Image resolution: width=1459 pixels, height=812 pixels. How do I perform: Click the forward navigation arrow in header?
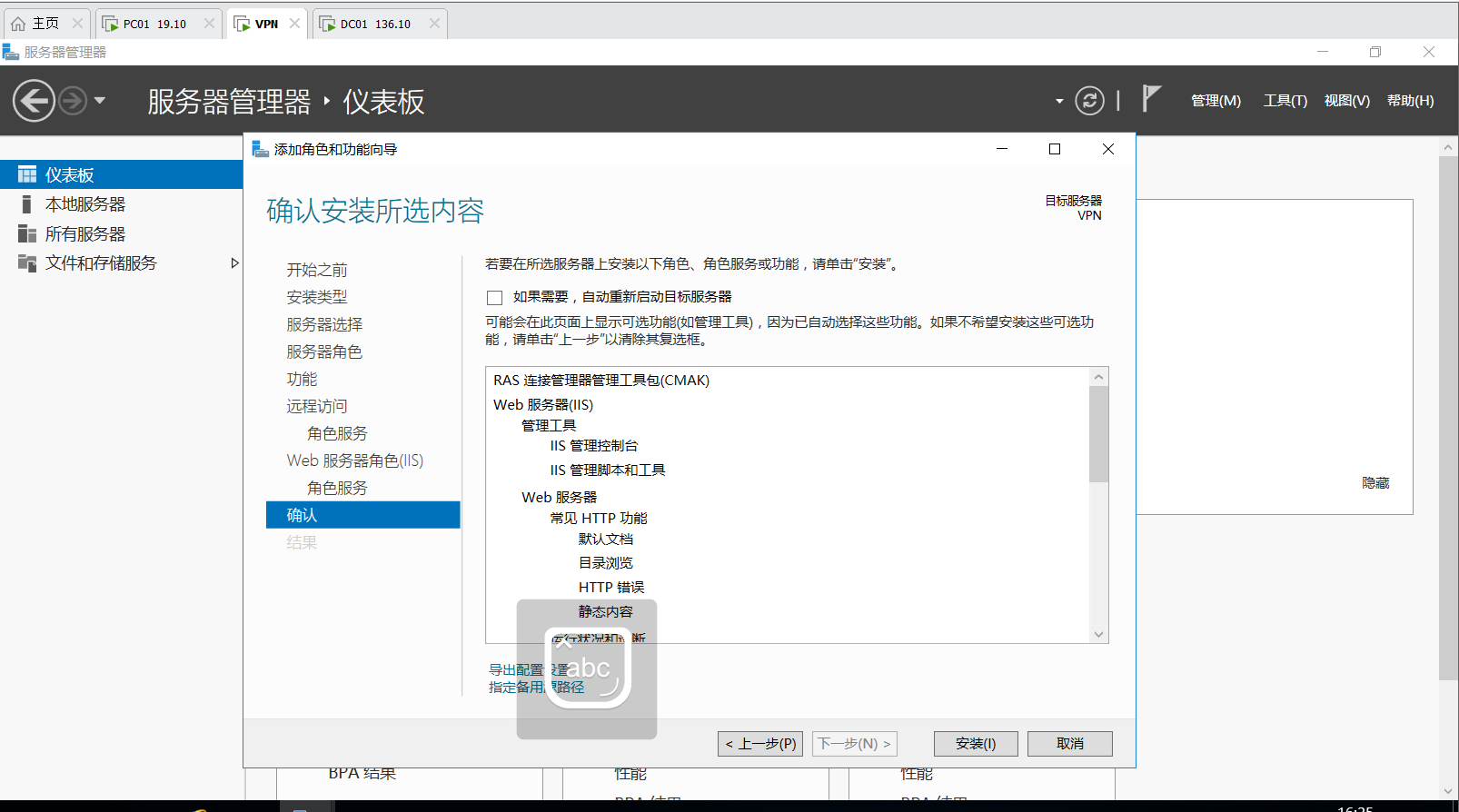73,100
